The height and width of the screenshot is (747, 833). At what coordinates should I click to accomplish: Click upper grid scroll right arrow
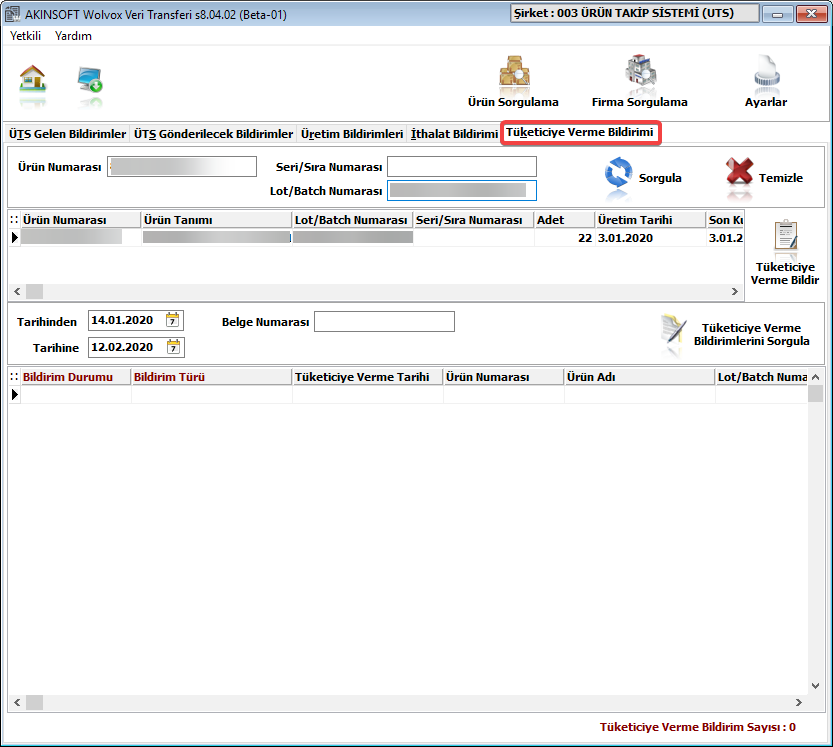(735, 291)
